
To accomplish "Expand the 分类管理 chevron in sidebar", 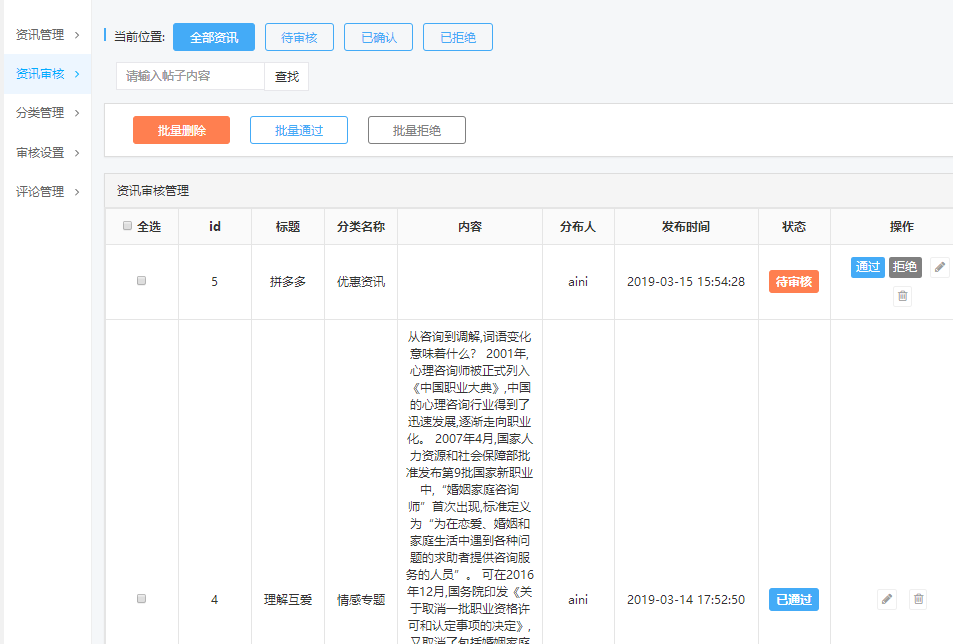I will coord(77,113).
